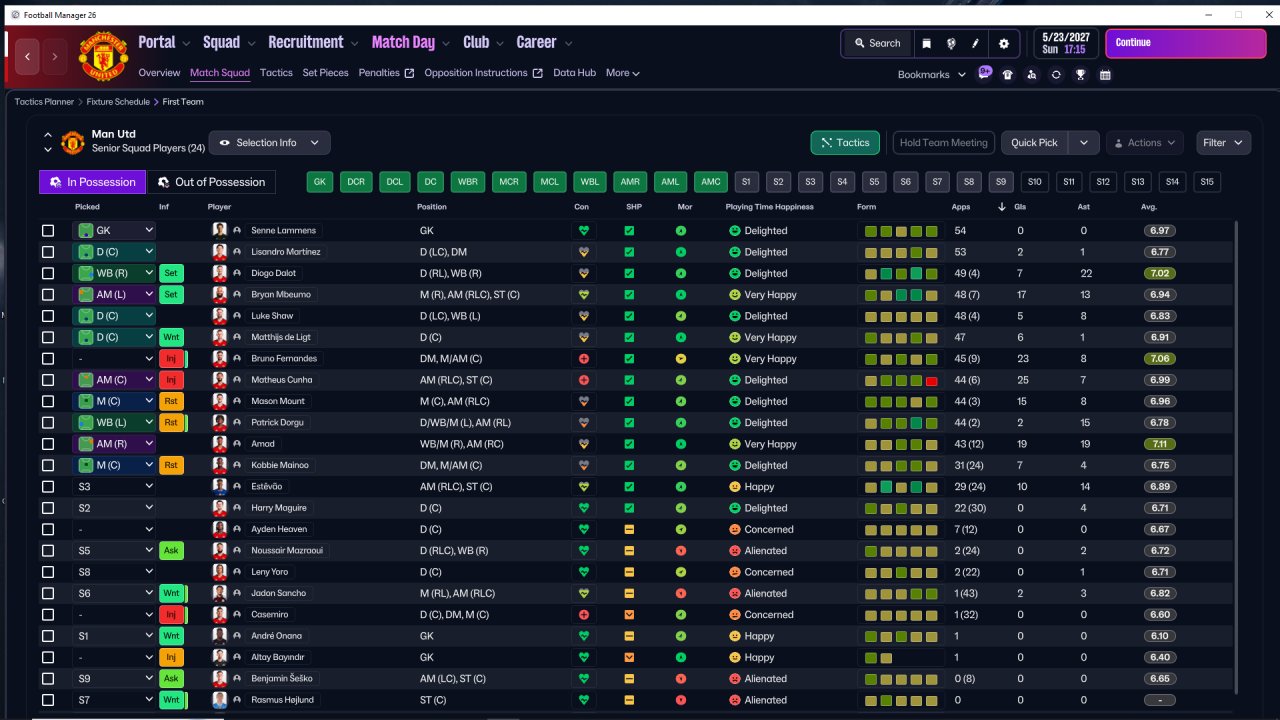Tick the checkbox for Senne Lammens
This screenshot has height=720, width=1280.
48,230
